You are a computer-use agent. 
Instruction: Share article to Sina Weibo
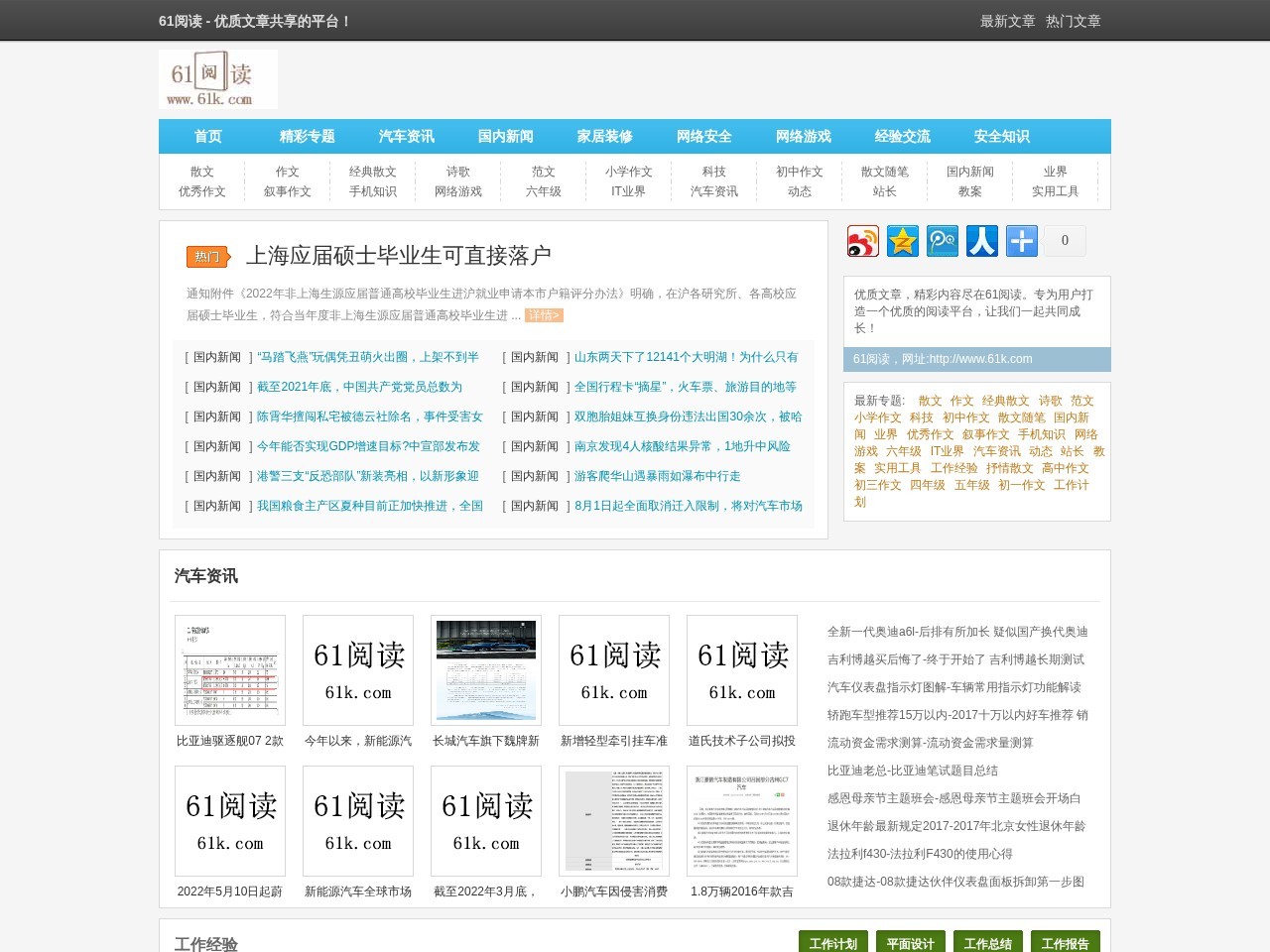(x=863, y=240)
